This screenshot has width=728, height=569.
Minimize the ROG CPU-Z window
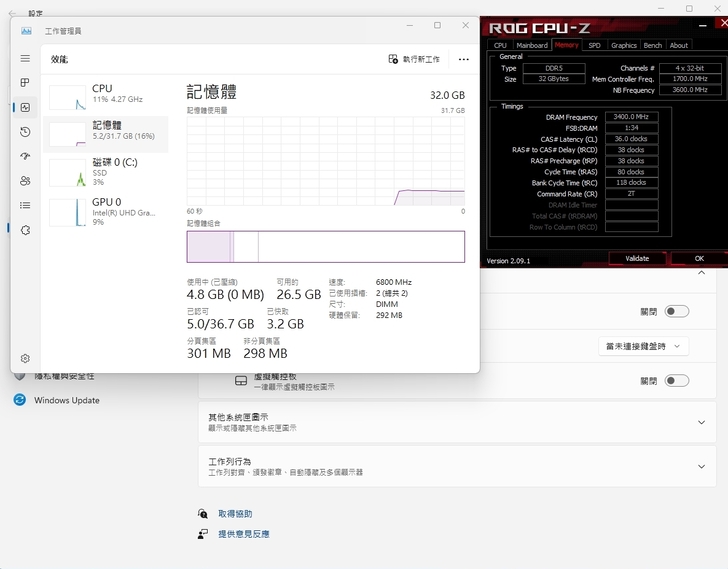[703, 25]
